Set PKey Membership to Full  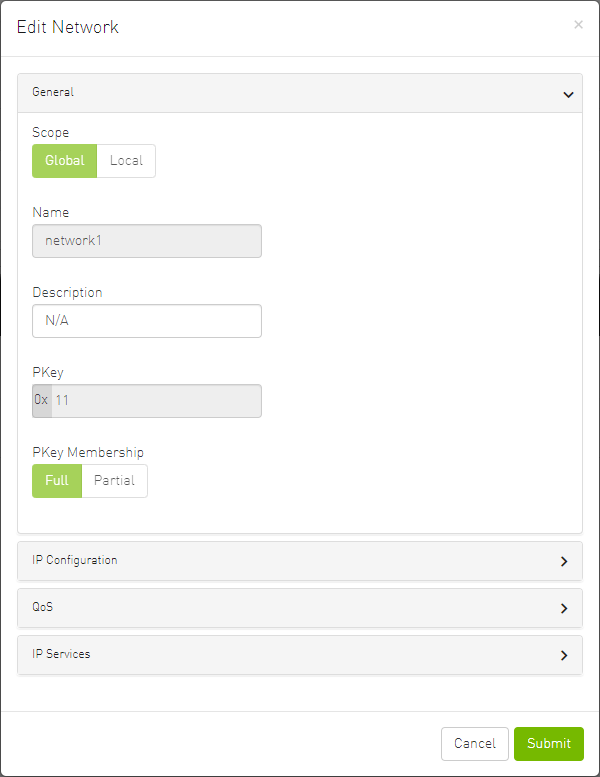57,481
